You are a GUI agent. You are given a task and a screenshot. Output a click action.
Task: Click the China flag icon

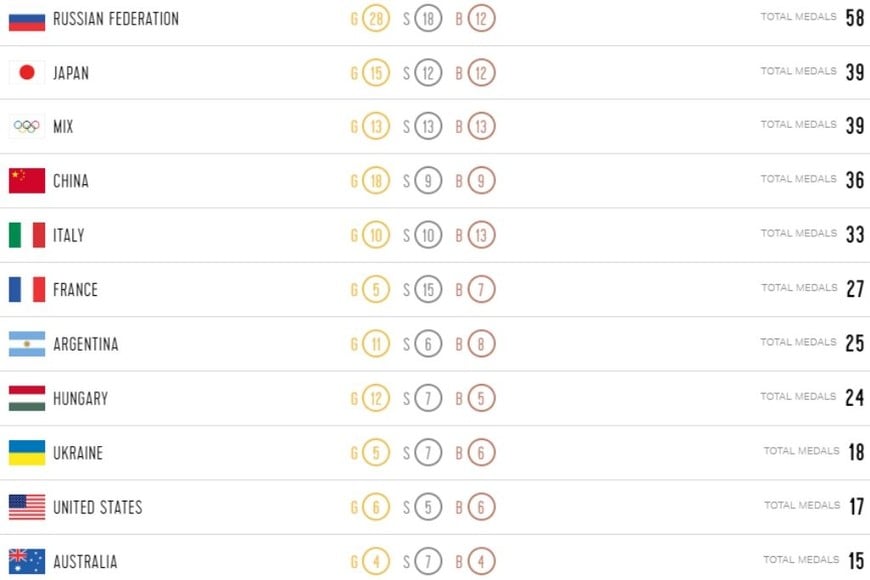[x=27, y=181]
